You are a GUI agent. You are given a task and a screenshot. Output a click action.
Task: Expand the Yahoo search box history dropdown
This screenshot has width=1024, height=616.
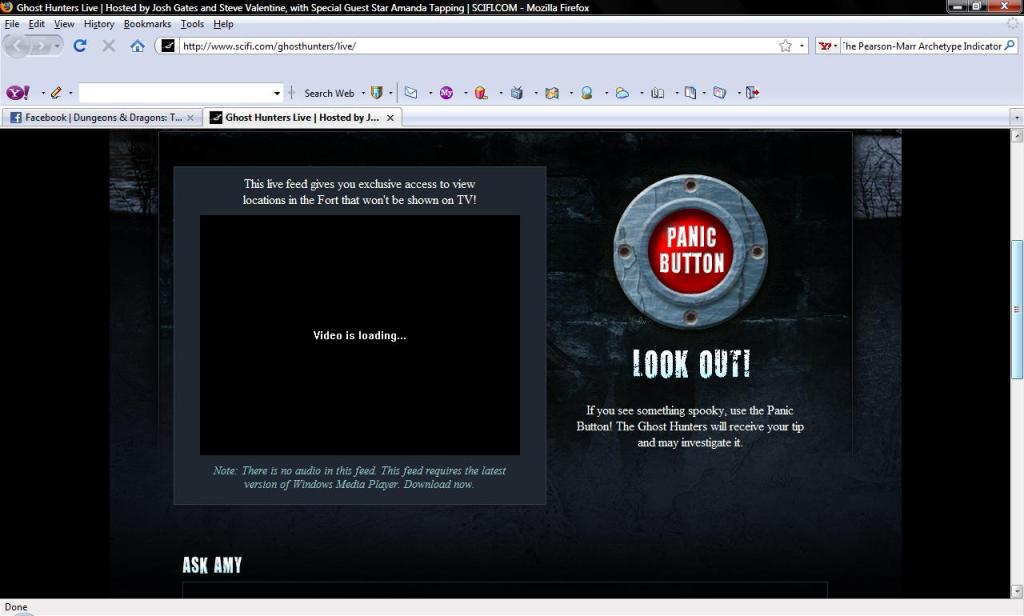coord(277,93)
